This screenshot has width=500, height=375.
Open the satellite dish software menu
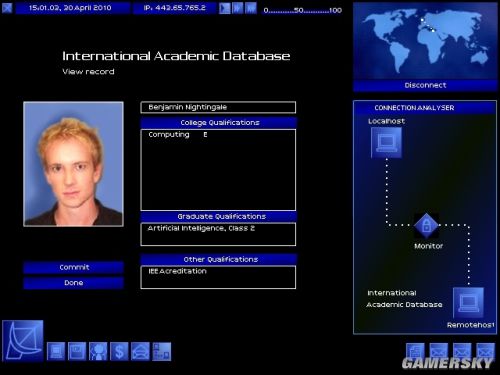pos(23,340)
